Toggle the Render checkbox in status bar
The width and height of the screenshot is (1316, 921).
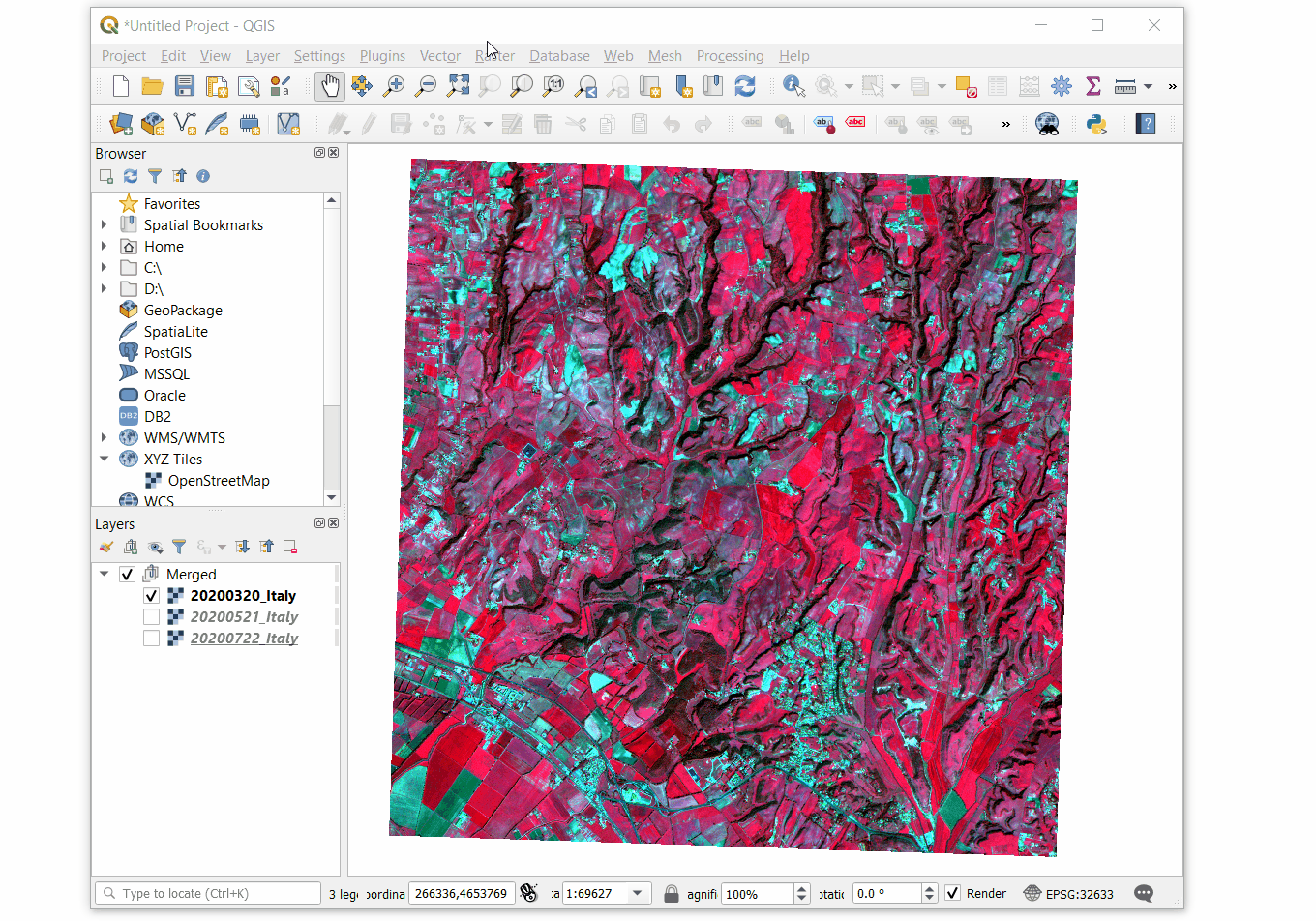(x=953, y=894)
